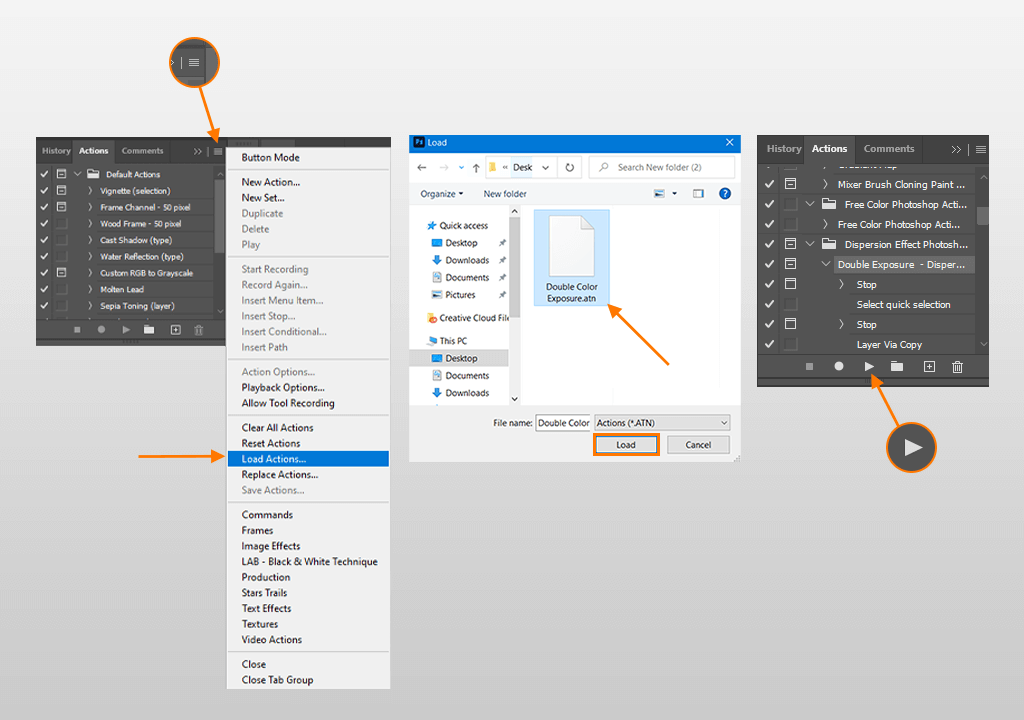Click the square stop icon below the Default Actions list
Screen dimensions: 1024x720
coord(77,330)
